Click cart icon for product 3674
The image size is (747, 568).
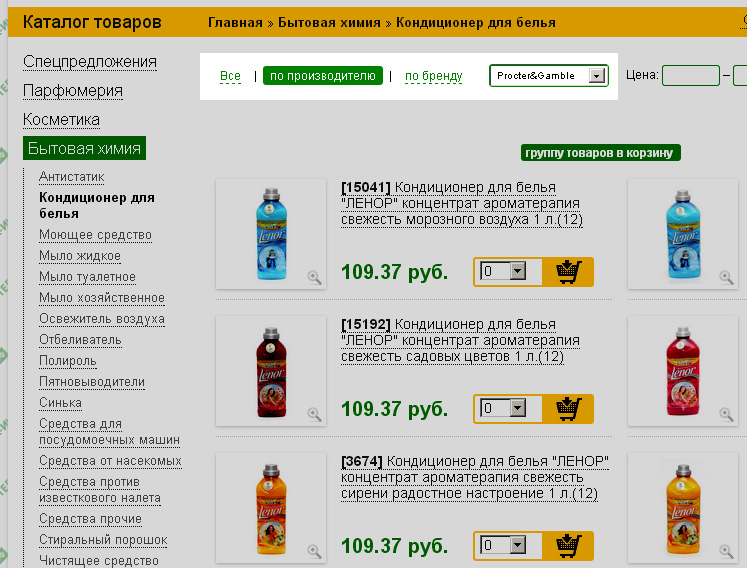568,545
